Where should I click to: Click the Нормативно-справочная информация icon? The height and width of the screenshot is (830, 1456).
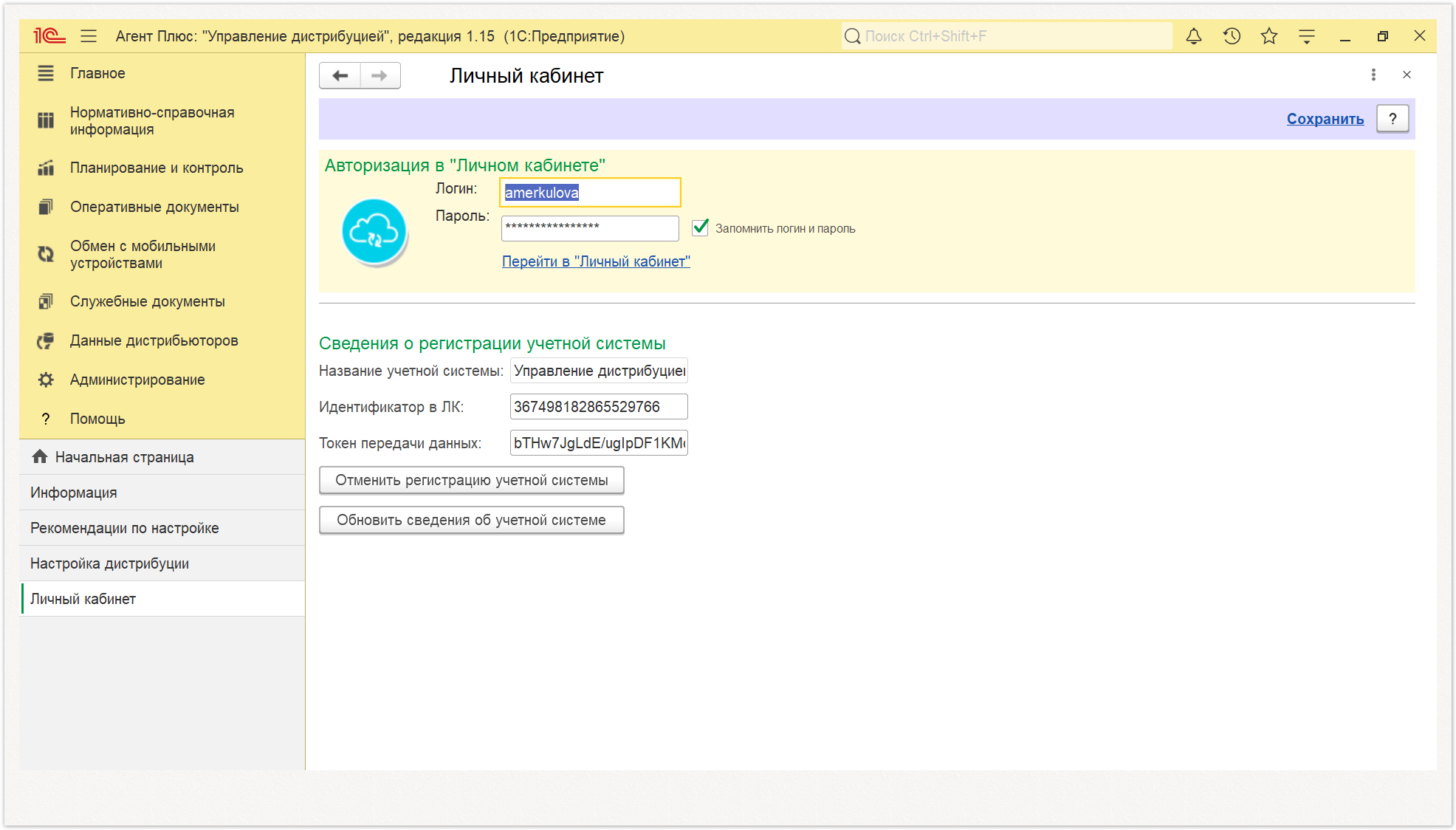[46, 120]
